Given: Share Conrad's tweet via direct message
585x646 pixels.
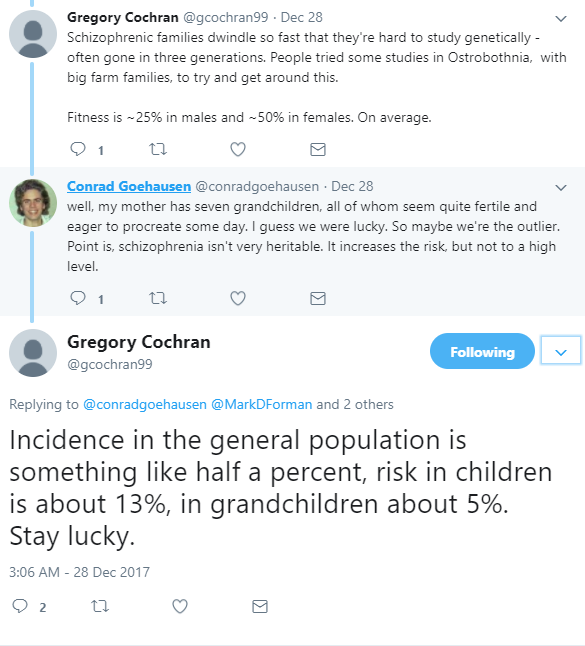Looking at the screenshot, I should [x=318, y=298].
